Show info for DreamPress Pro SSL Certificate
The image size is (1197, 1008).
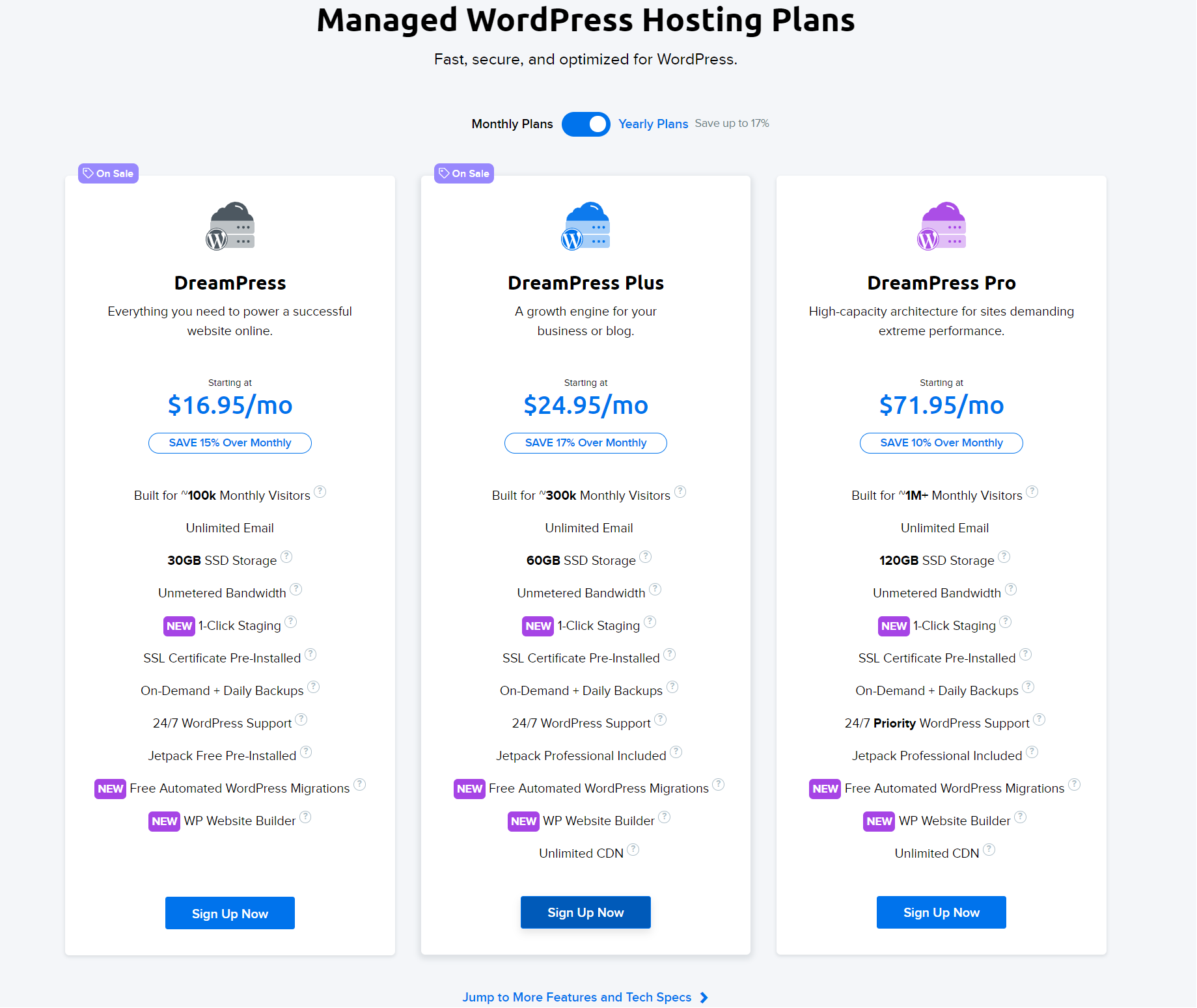pos(1026,654)
